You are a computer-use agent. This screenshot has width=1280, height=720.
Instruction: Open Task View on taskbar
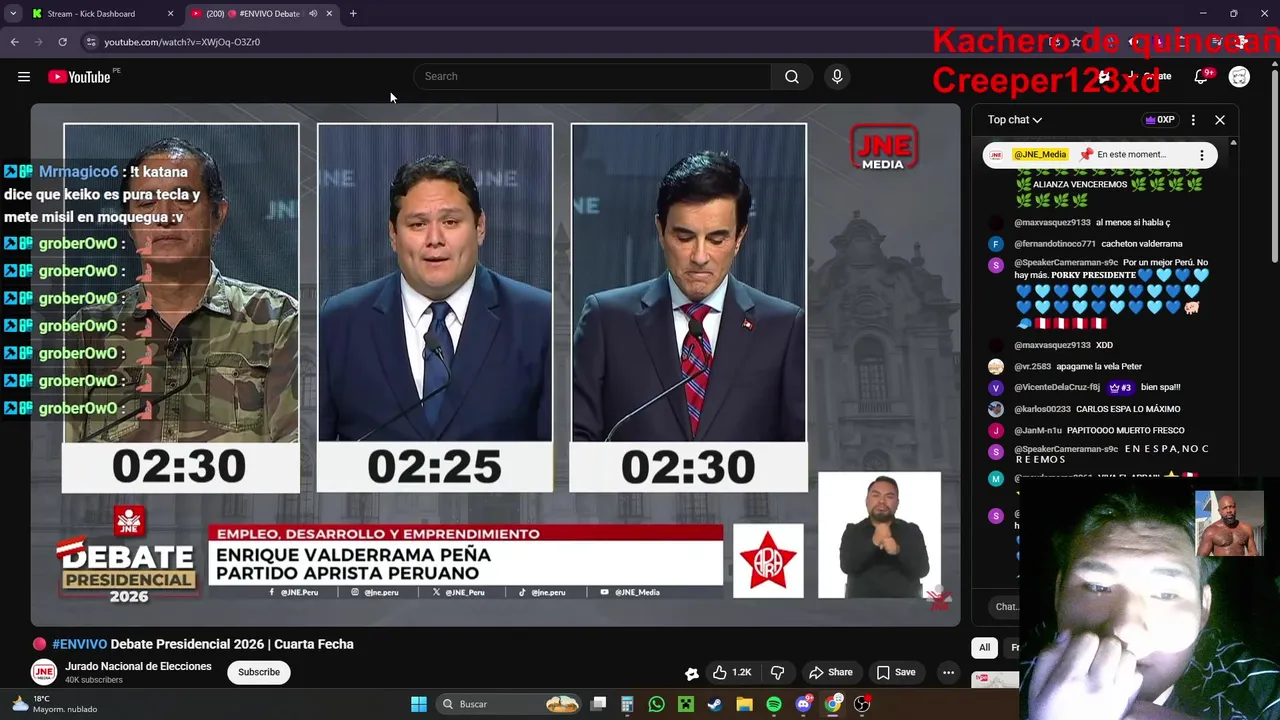tap(598, 704)
